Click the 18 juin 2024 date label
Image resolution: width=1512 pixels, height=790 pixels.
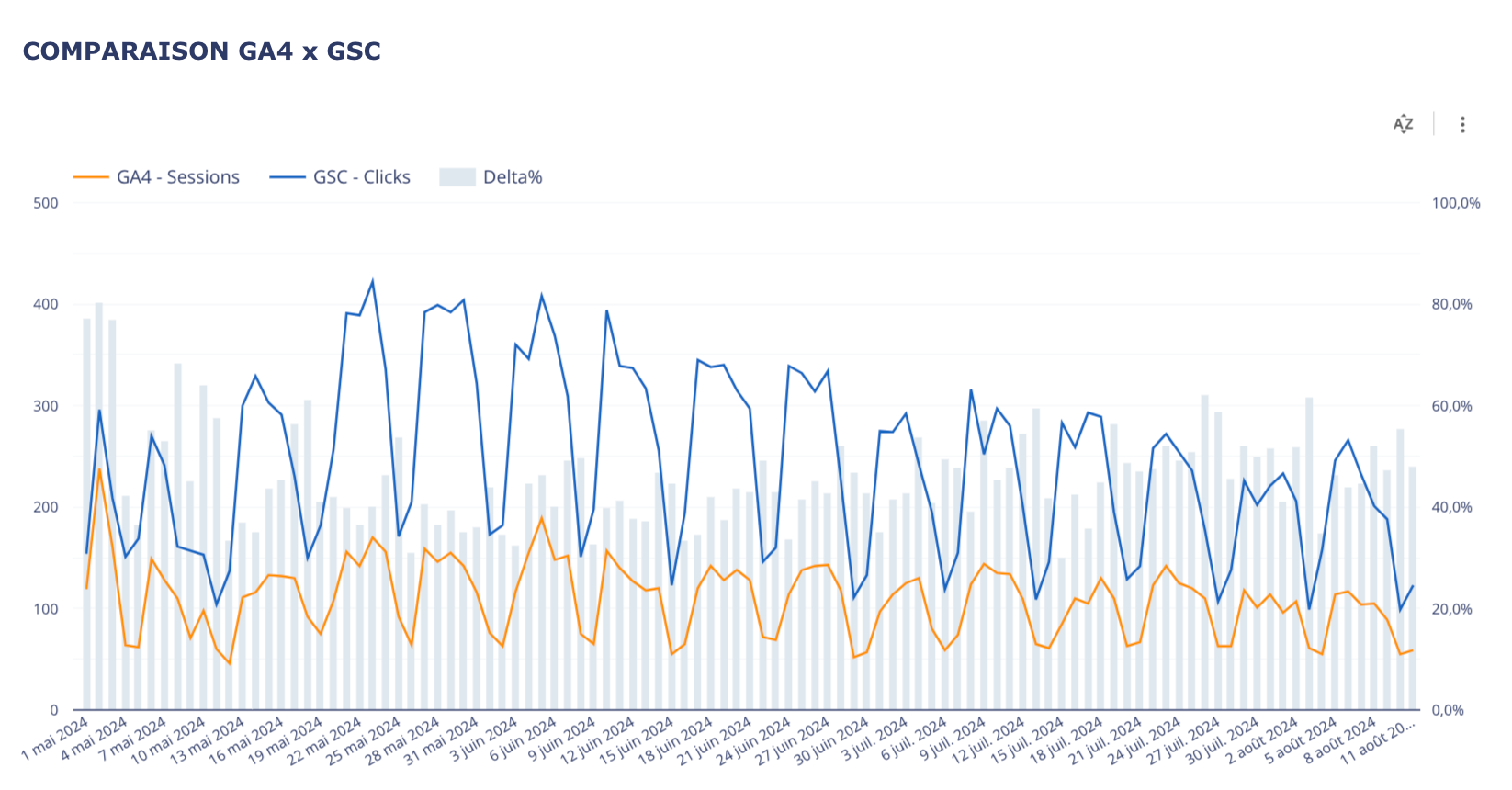coord(676,740)
